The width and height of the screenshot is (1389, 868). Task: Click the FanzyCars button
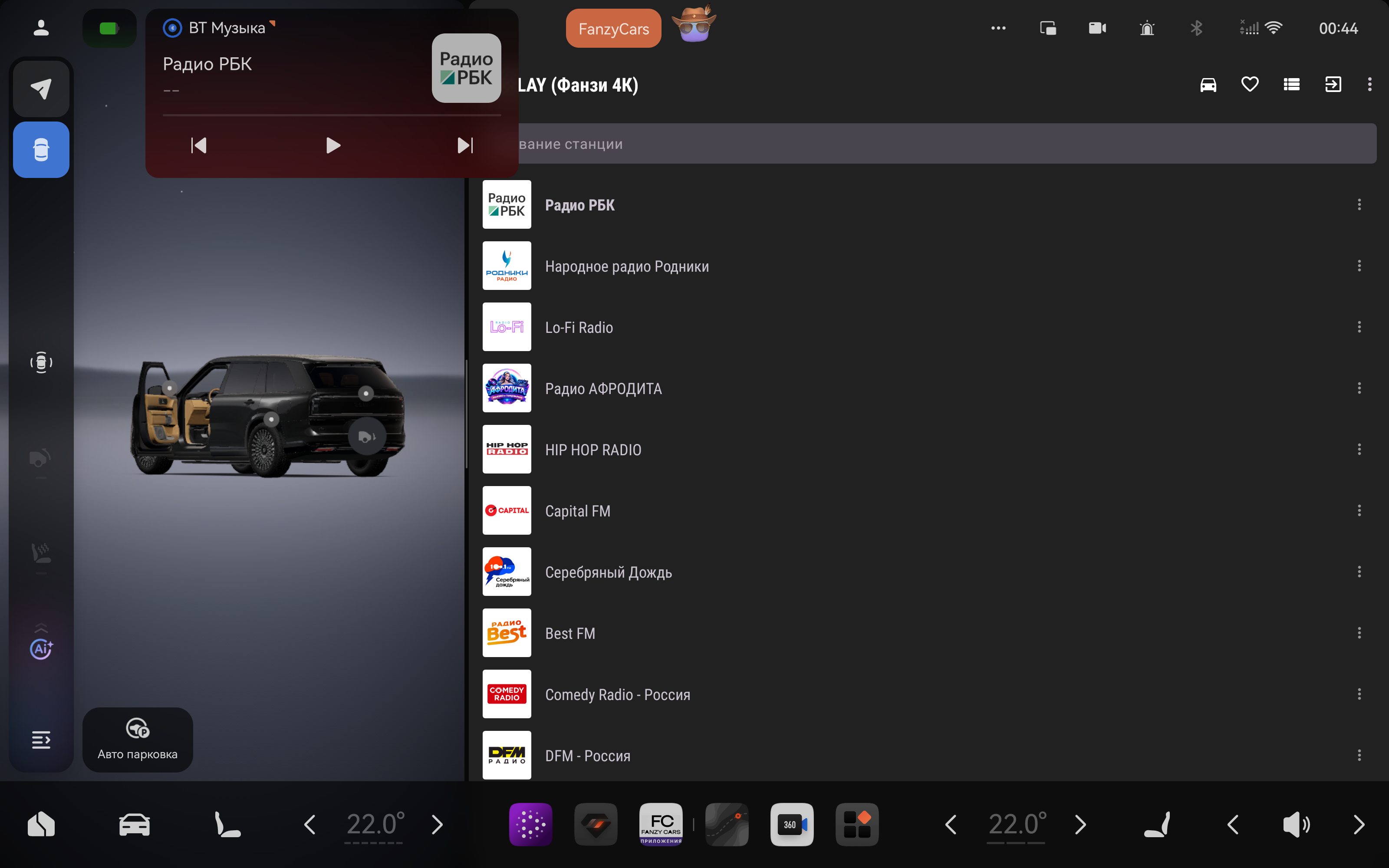(614, 28)
